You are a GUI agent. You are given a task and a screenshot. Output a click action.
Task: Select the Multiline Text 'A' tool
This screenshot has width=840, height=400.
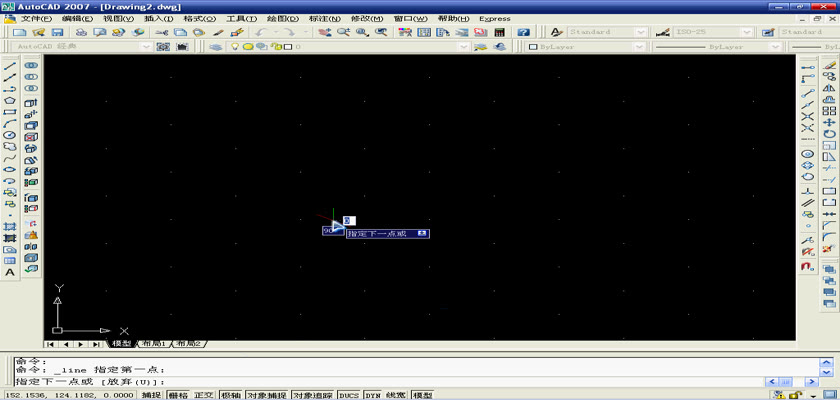(x=10, y=272)
